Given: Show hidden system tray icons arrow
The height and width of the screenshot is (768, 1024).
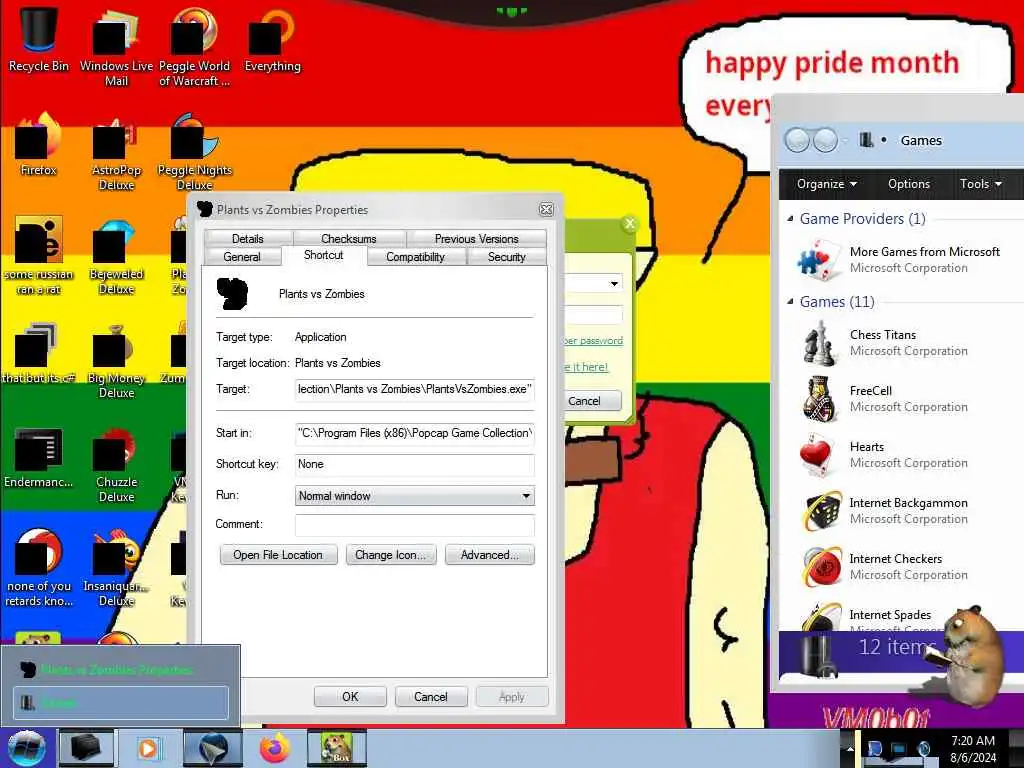Looking at the screenshot, I should [x=850, y=748].
